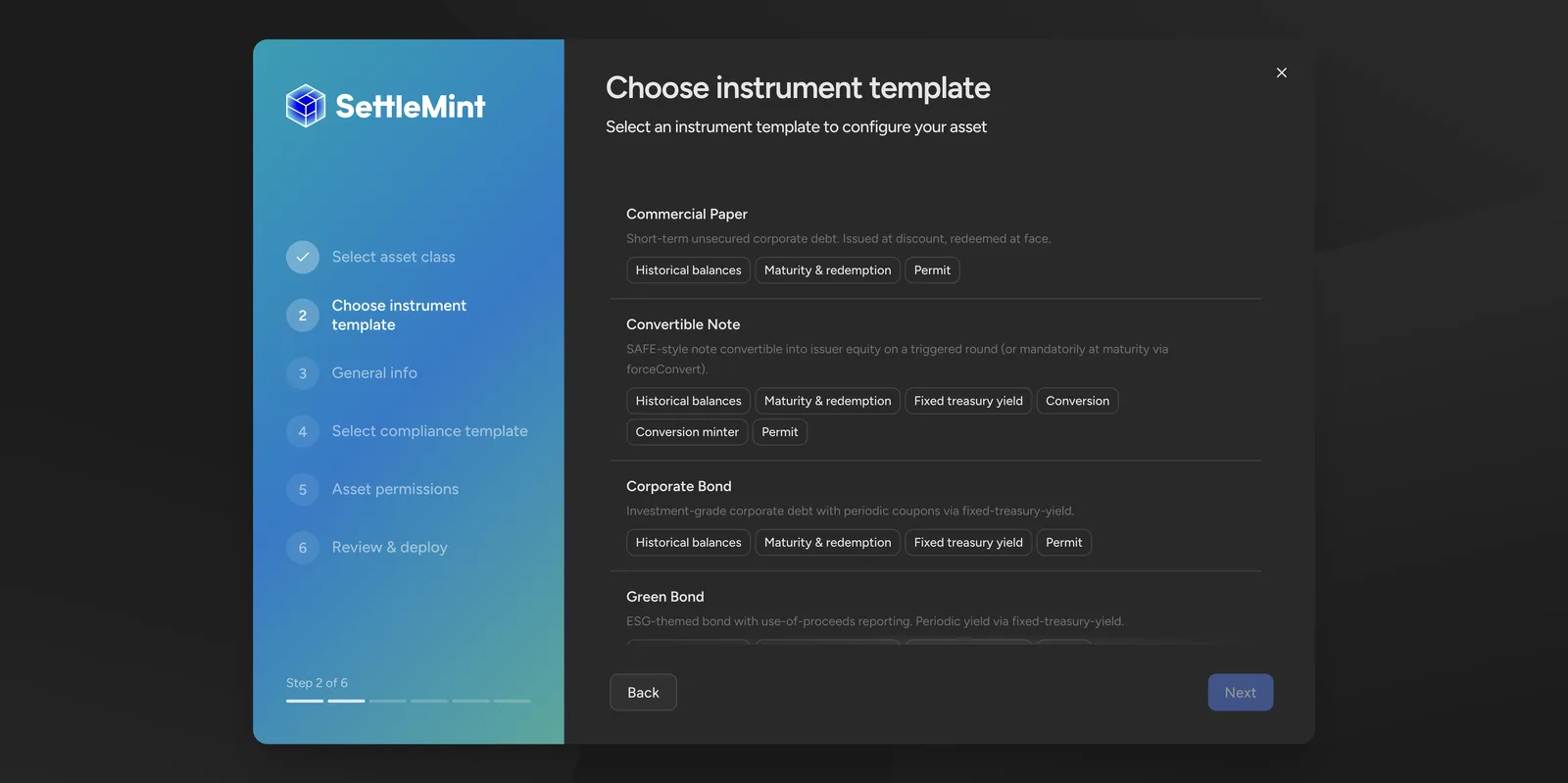
Task: Click Permit tag under Commercial Paper
Action: click(932, 270)
